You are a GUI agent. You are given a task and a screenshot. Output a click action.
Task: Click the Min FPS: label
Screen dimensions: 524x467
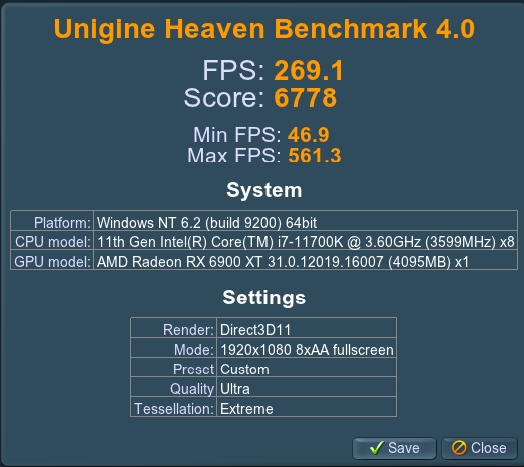coord(237,134)
